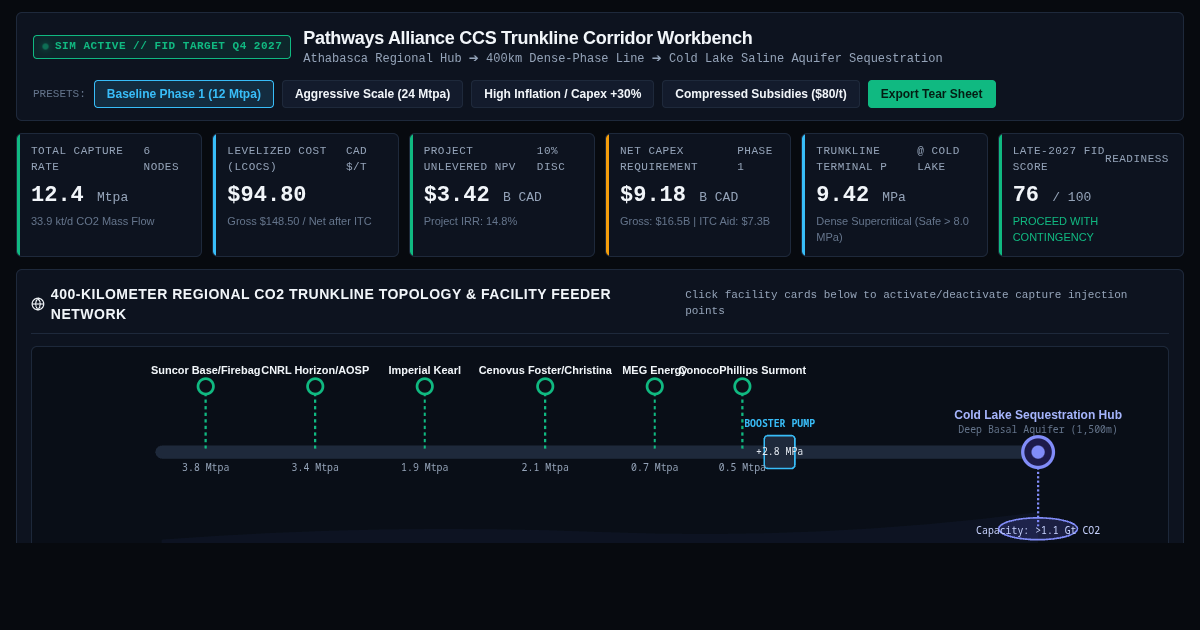This screenshot has width=1200, height=630.
Task: Click FID Readiness Score 76 card
Action: [1091, 195]
